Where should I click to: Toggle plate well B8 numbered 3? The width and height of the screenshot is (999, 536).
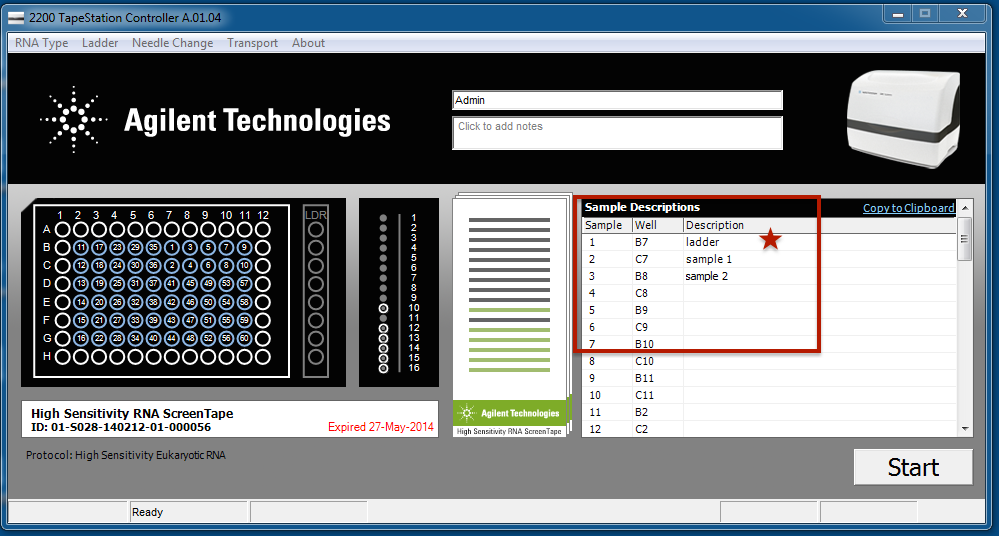[190, 247]
